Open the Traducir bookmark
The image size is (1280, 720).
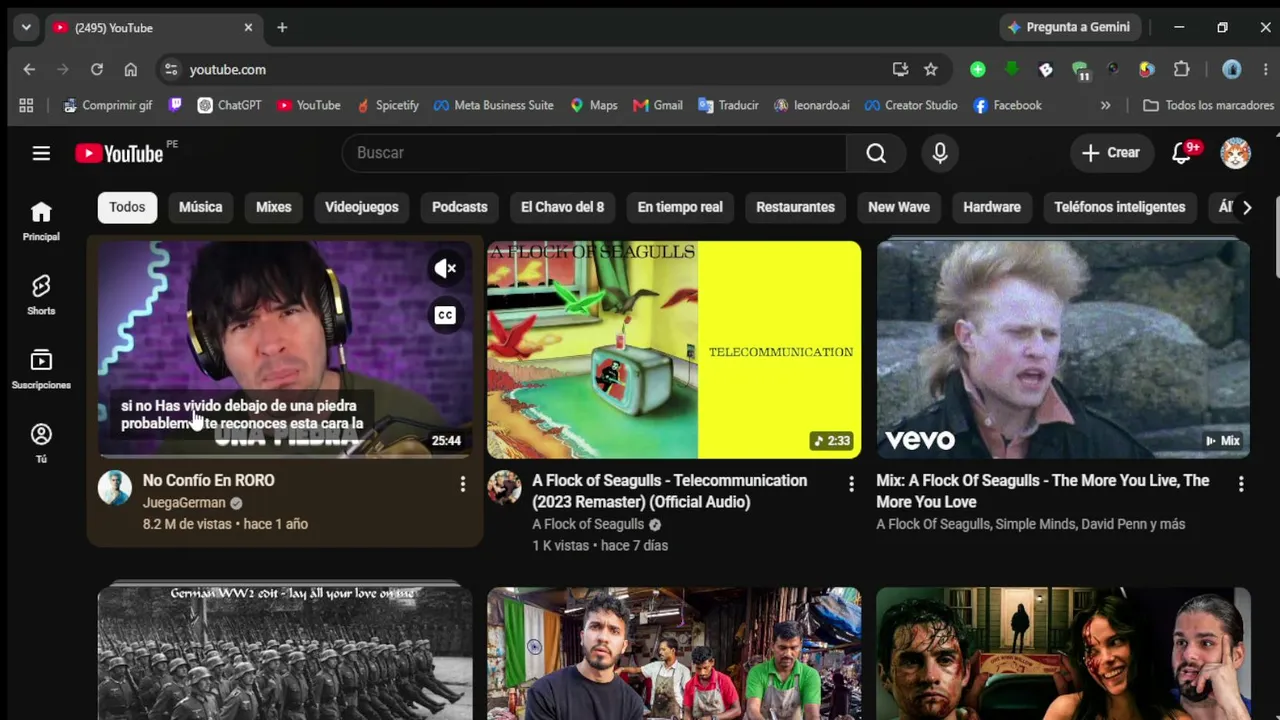pos(729,105)
